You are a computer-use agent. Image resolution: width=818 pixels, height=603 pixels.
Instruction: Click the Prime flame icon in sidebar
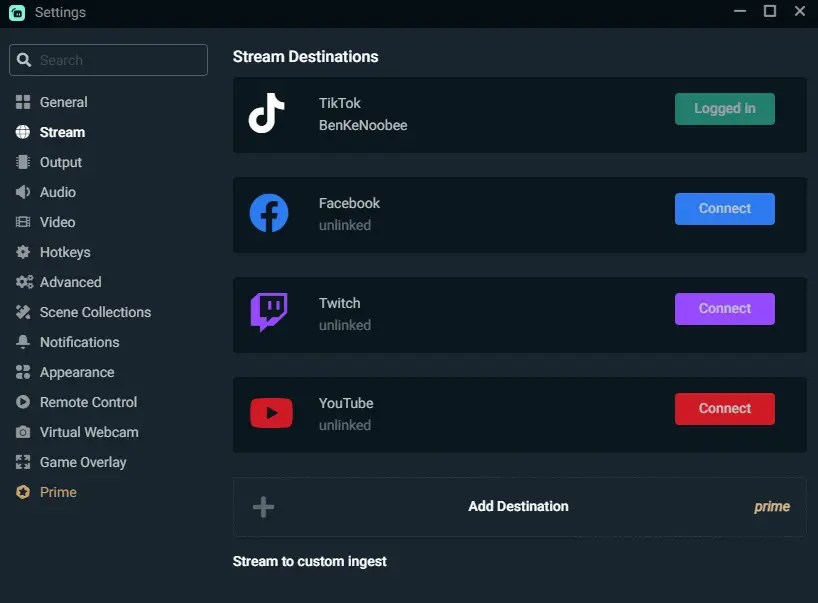coord(20,491)
